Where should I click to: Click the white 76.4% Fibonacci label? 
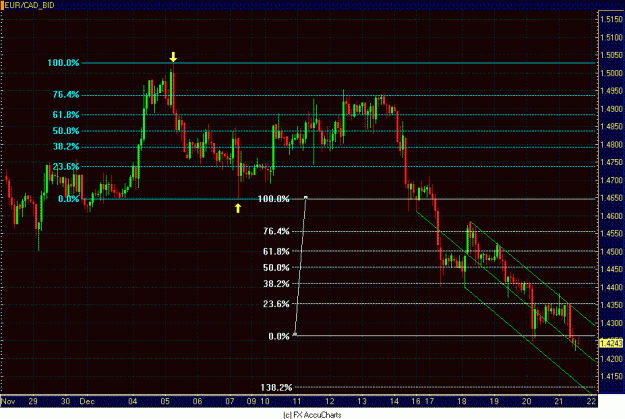click(x=276, y=232)
